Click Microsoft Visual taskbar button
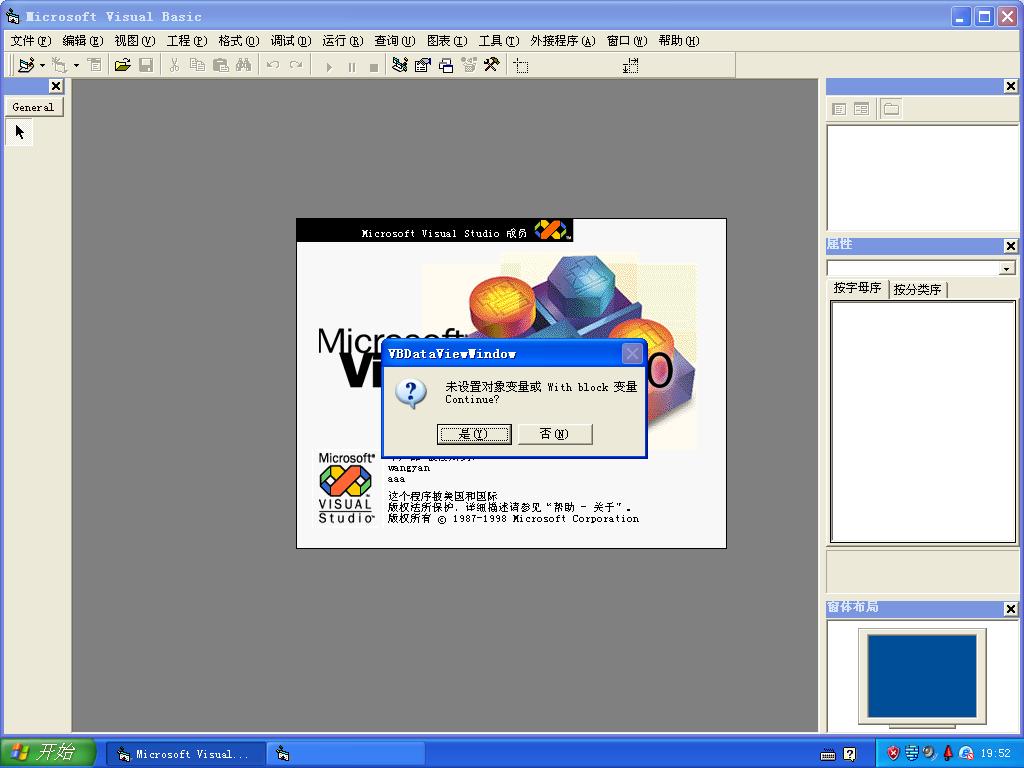 185,754
